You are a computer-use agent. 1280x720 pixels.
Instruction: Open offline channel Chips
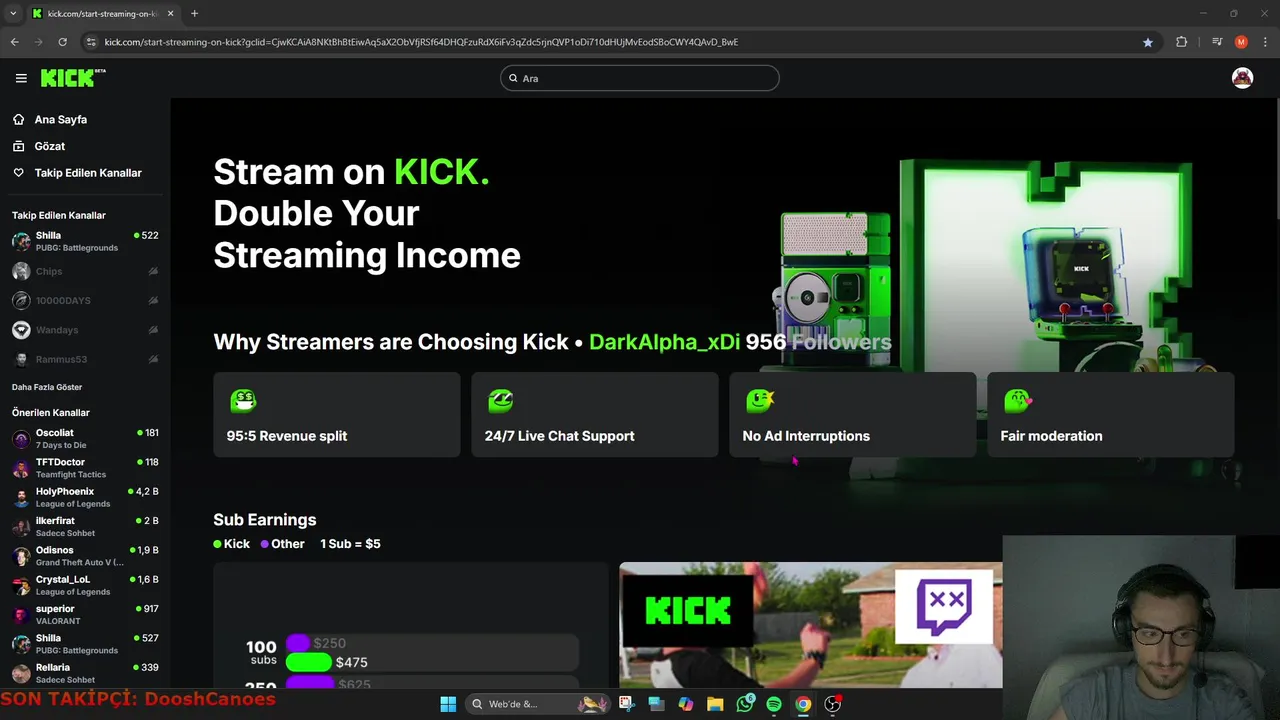(x=85, y=271)
